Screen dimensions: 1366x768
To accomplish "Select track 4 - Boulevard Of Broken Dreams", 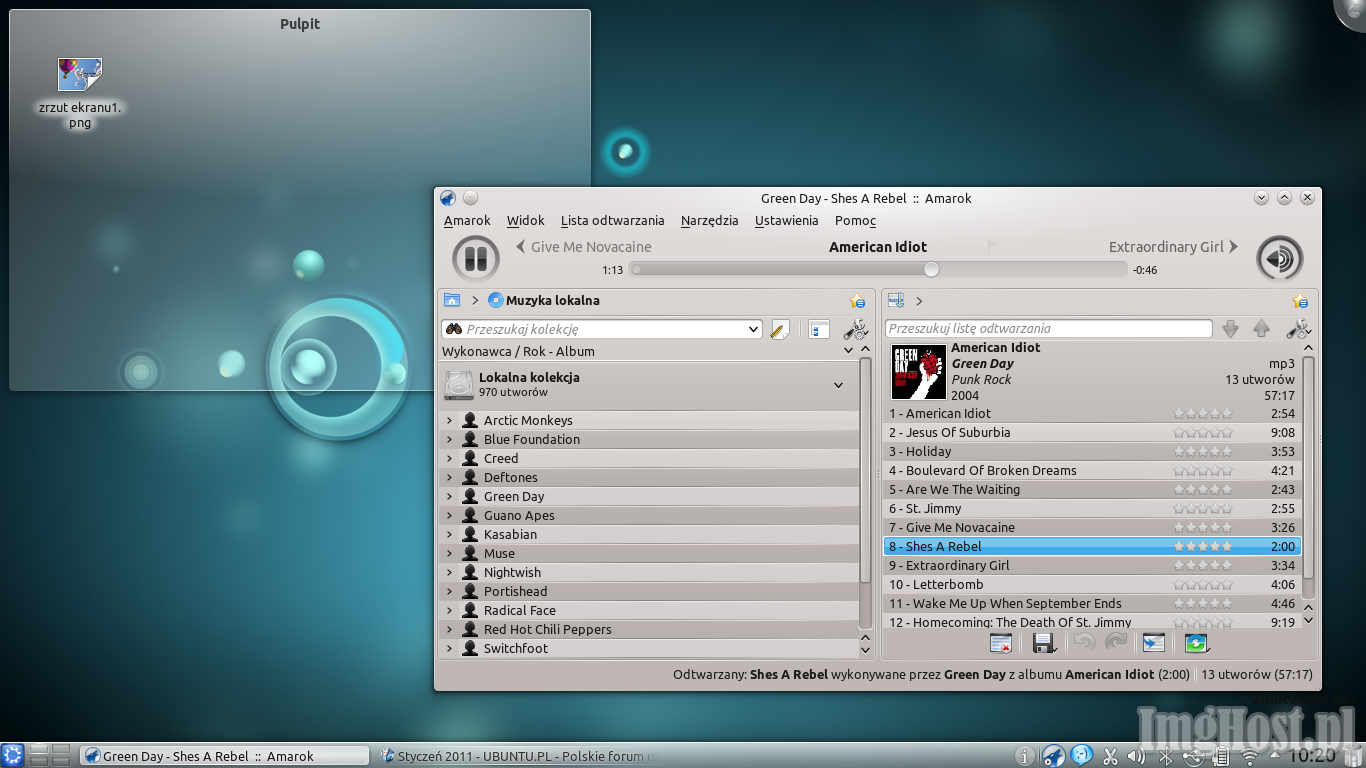I will point(1092,470).
